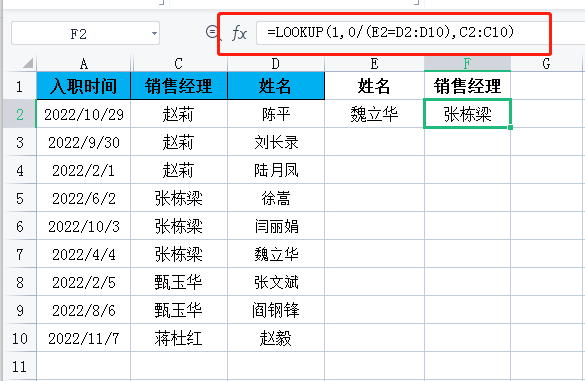Viewport: 585px width, 381px height.
Task: Select date cell 2022/8/6
Action: (84, 310)
